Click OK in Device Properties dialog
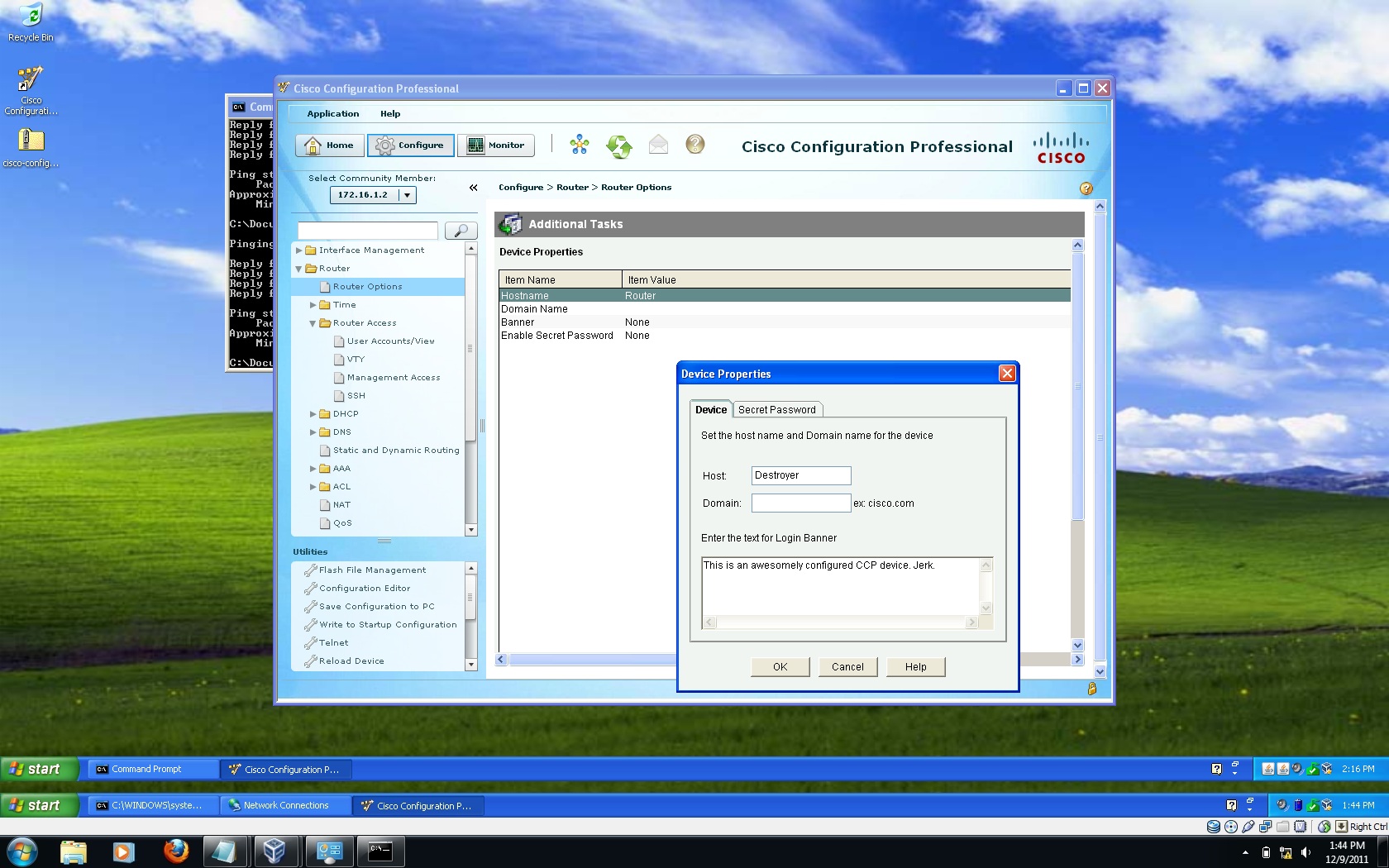Image resolution: width=1389 pixels, height=868 pixels. click(780, 667)
